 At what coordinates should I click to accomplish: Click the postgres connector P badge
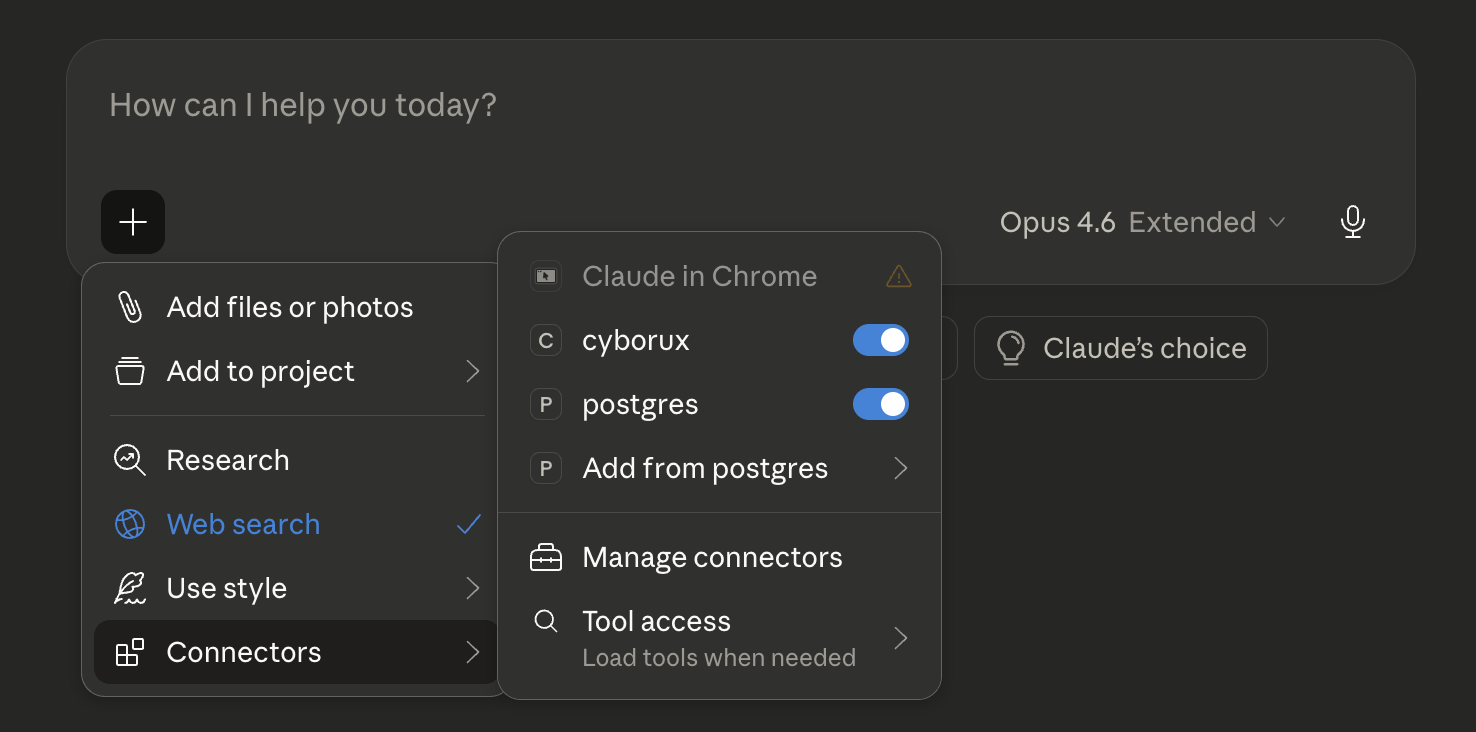[546, 404]
